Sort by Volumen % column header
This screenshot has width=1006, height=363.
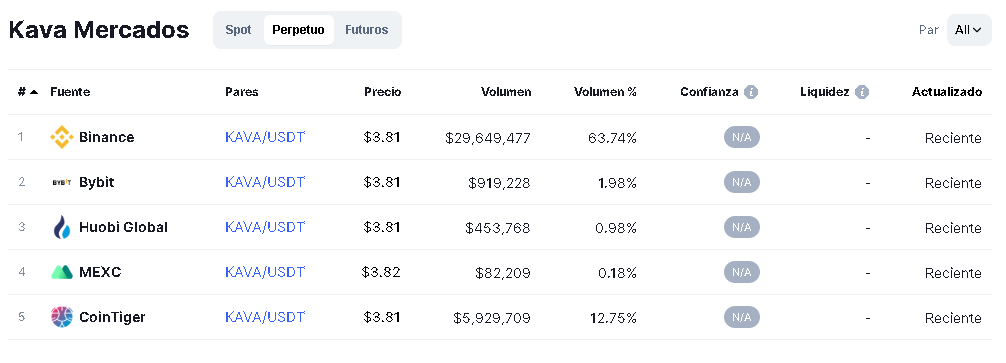point(605,92)
